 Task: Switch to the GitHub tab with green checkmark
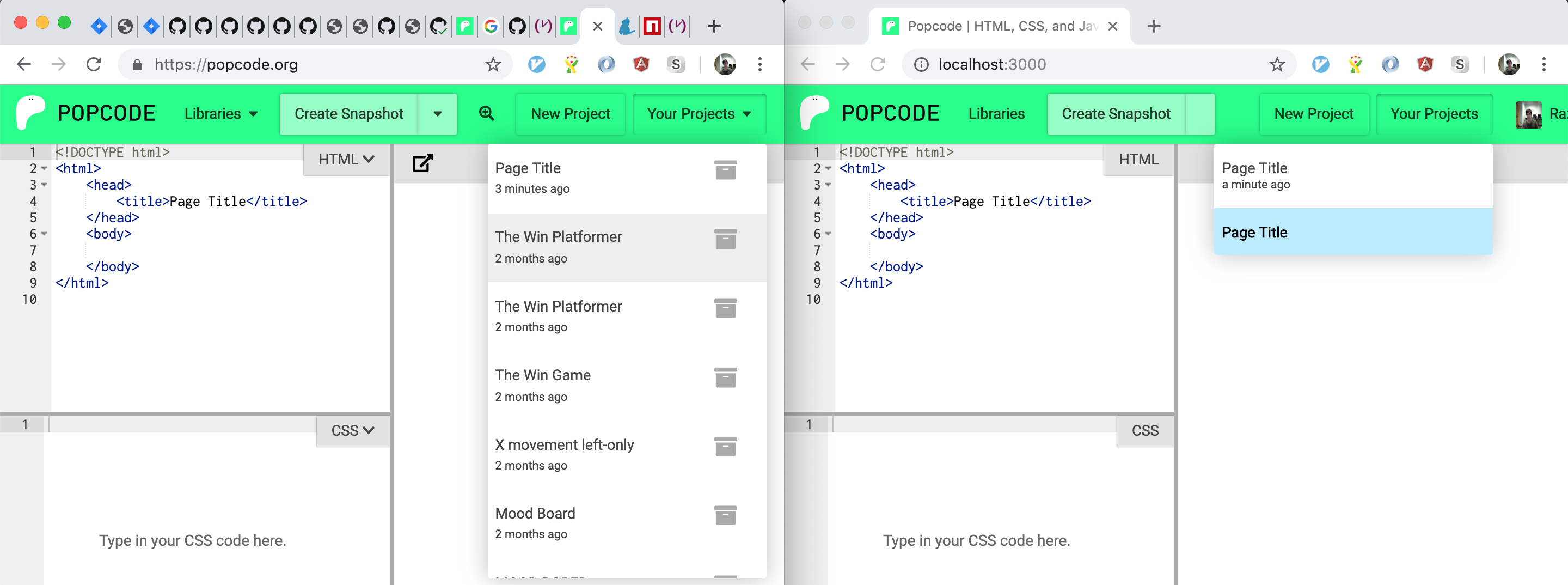coord(438,26)
